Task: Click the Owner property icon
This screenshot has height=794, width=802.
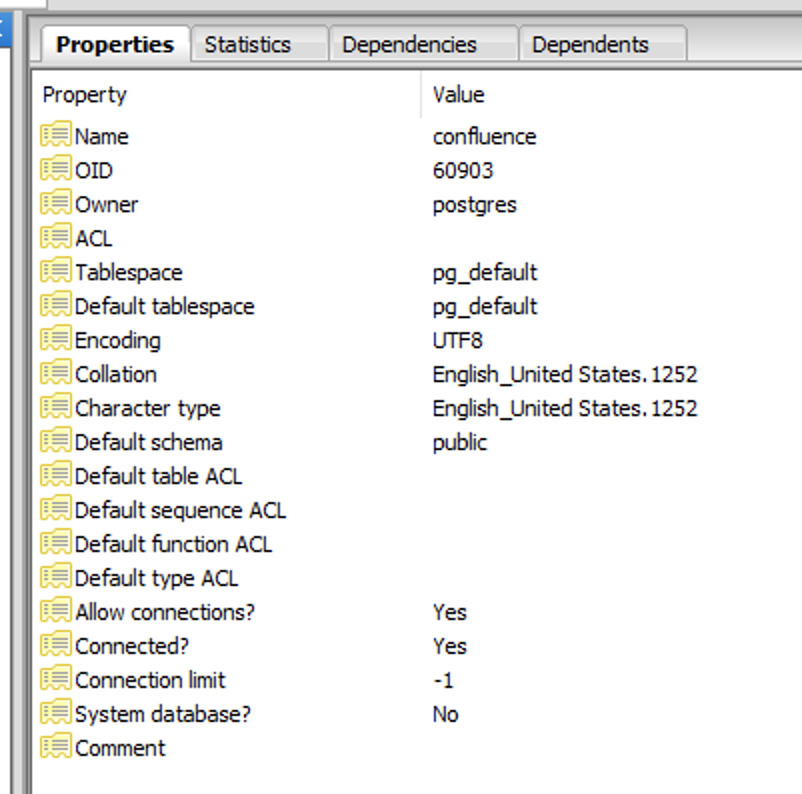Action: [x=56, y=203]
